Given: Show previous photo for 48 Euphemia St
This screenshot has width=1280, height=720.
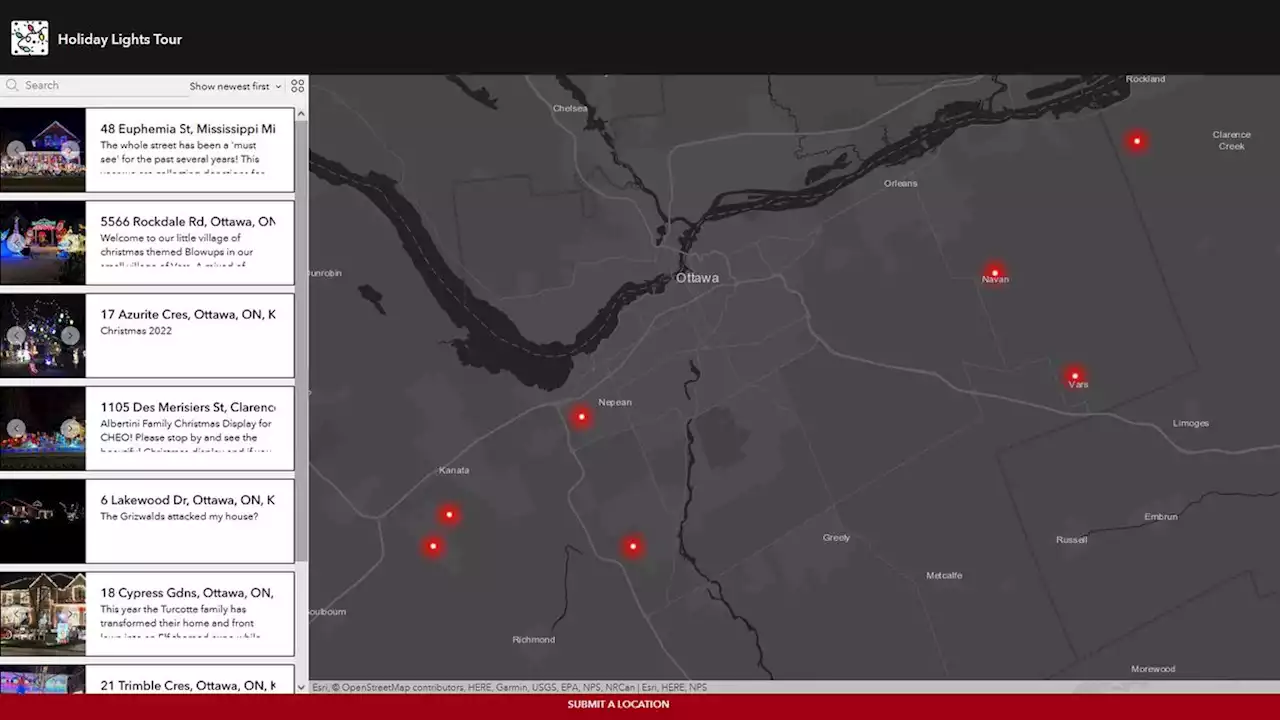Looking at the screenshot, I should tap(16, 150).
